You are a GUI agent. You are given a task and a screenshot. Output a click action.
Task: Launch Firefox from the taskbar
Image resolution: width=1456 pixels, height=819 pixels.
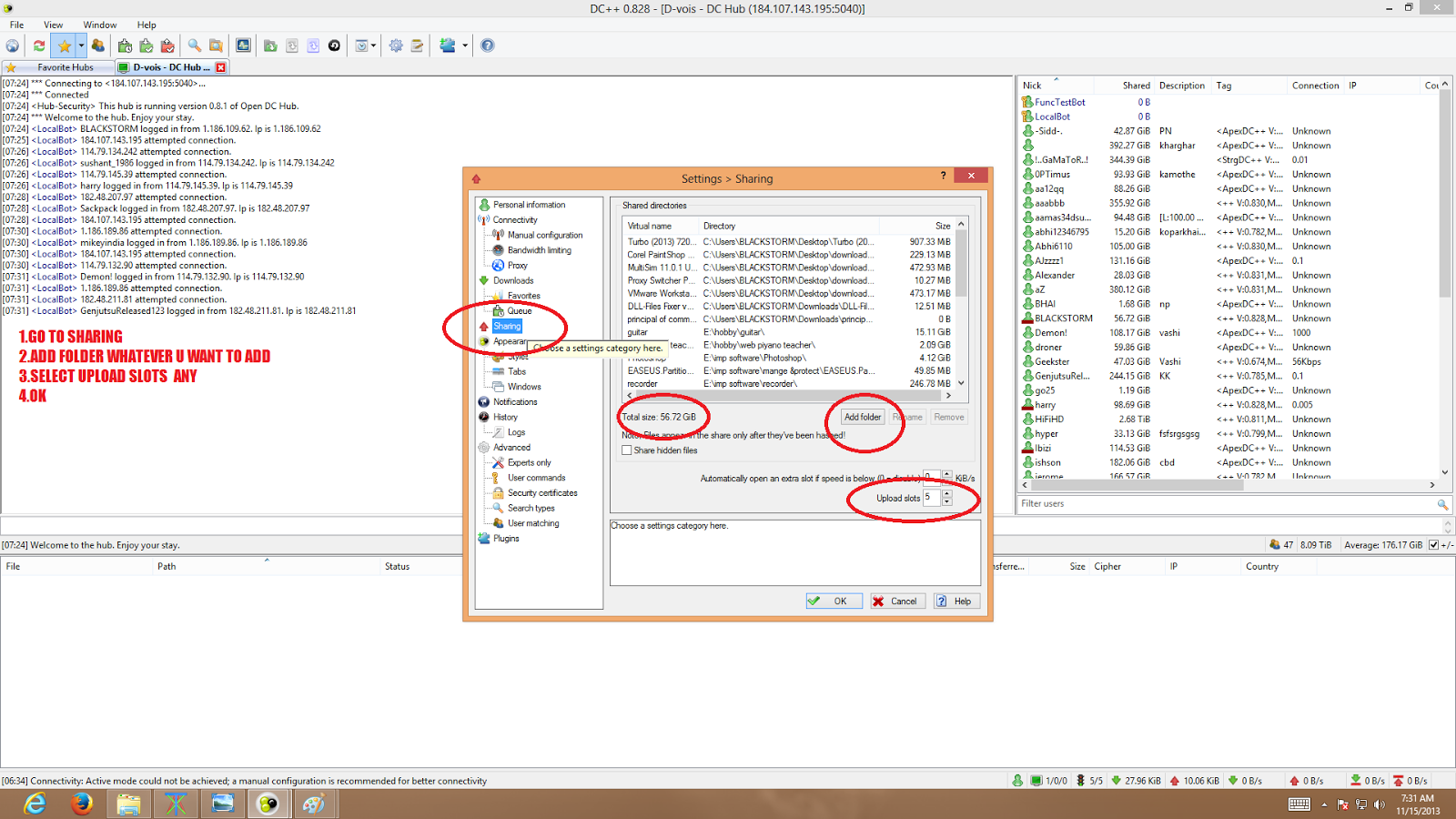(x=82, y=804)
